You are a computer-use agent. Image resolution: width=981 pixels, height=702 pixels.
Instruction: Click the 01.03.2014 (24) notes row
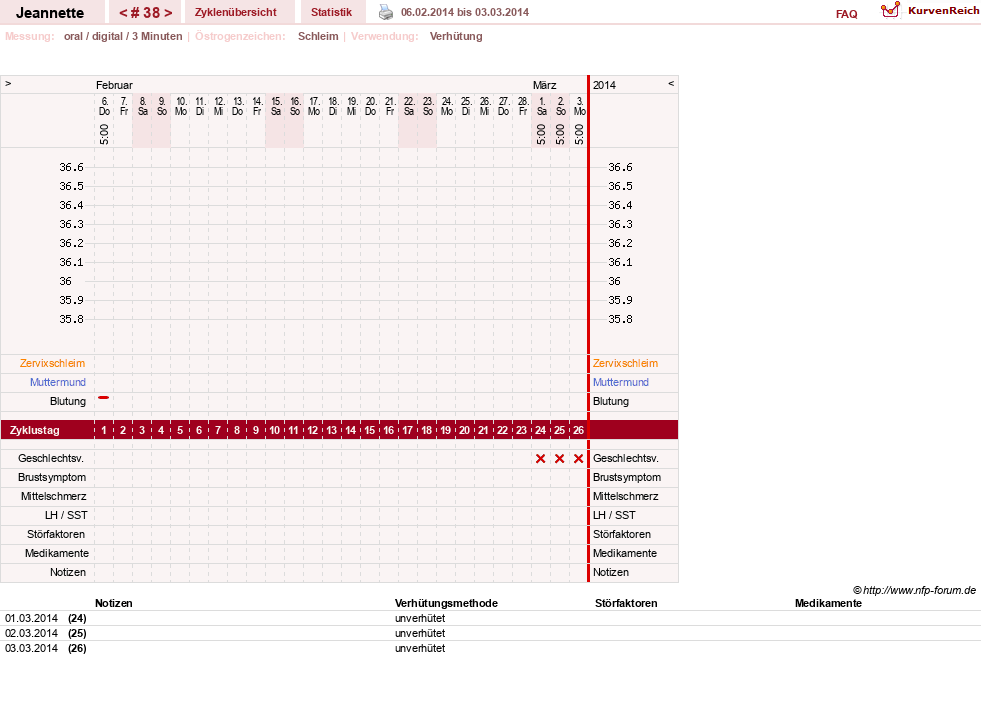tap(490, 618)
